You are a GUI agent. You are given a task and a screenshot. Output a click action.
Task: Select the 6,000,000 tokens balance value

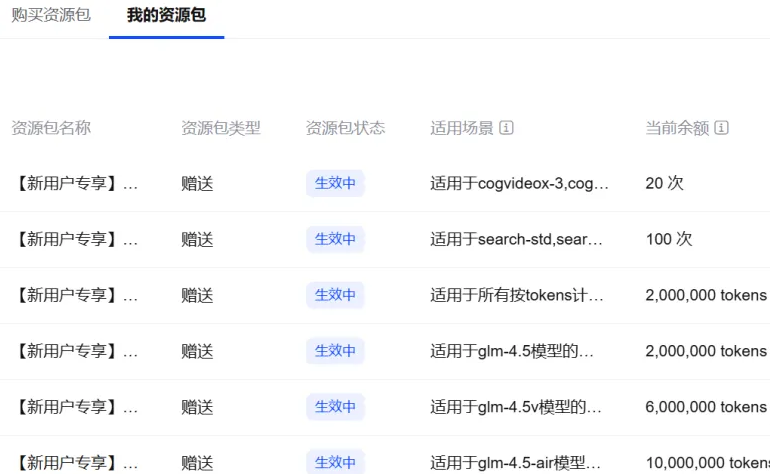coord(706,407)
